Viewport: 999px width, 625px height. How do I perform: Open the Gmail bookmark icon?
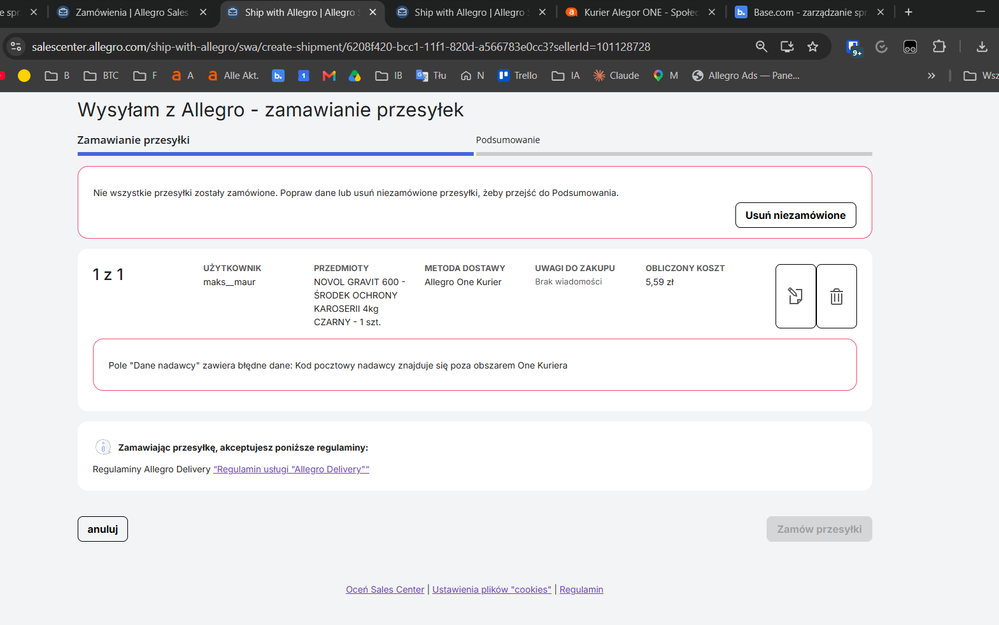point(329,76)
